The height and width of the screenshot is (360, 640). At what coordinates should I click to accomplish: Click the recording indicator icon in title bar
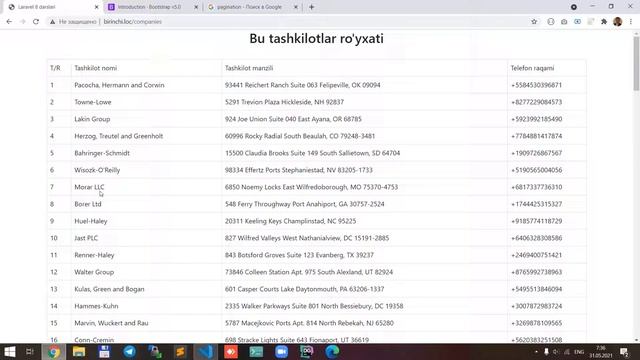pyautogui.click(x=573, y=7)
